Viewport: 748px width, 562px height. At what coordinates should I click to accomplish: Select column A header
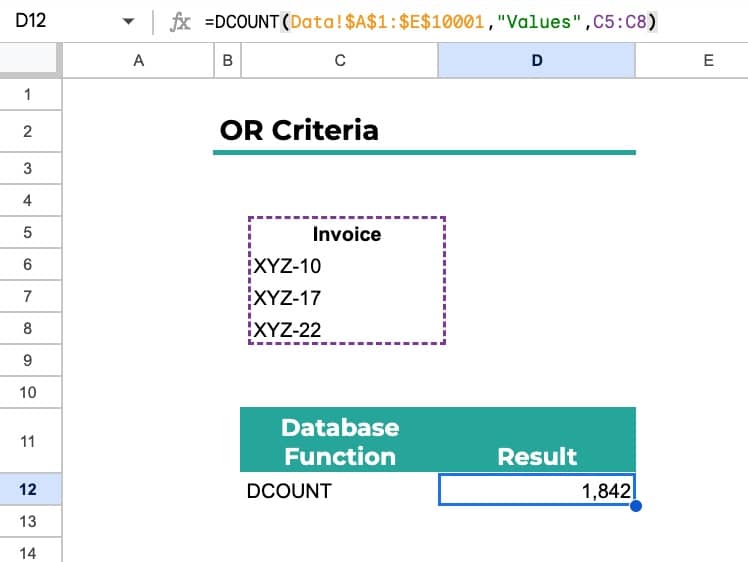pos(138,61)
